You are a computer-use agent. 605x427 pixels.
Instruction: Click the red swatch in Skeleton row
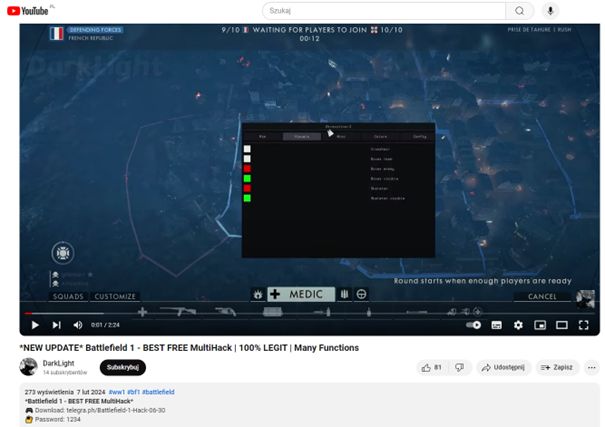(x=247, y=188)
